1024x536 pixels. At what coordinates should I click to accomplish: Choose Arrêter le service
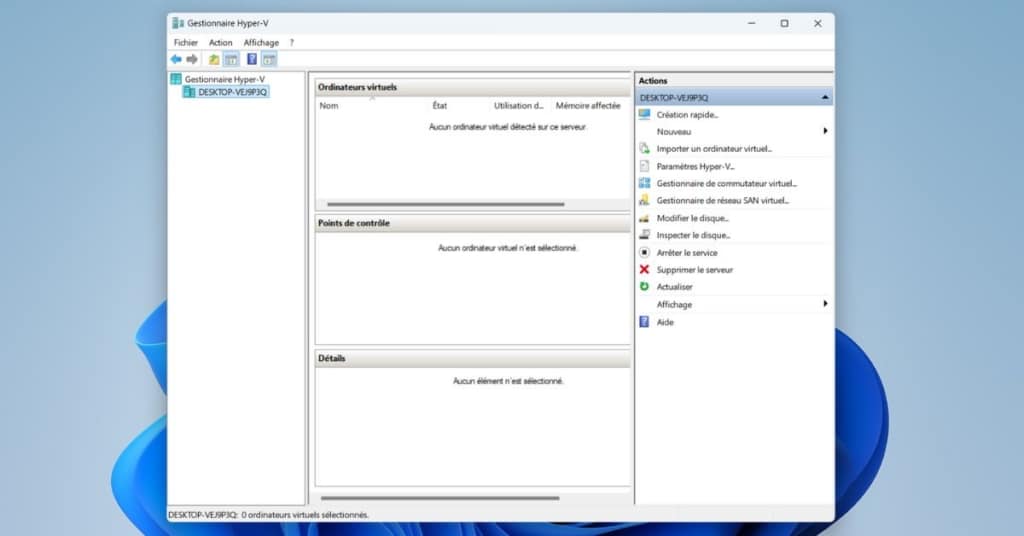tap(686, 253)
